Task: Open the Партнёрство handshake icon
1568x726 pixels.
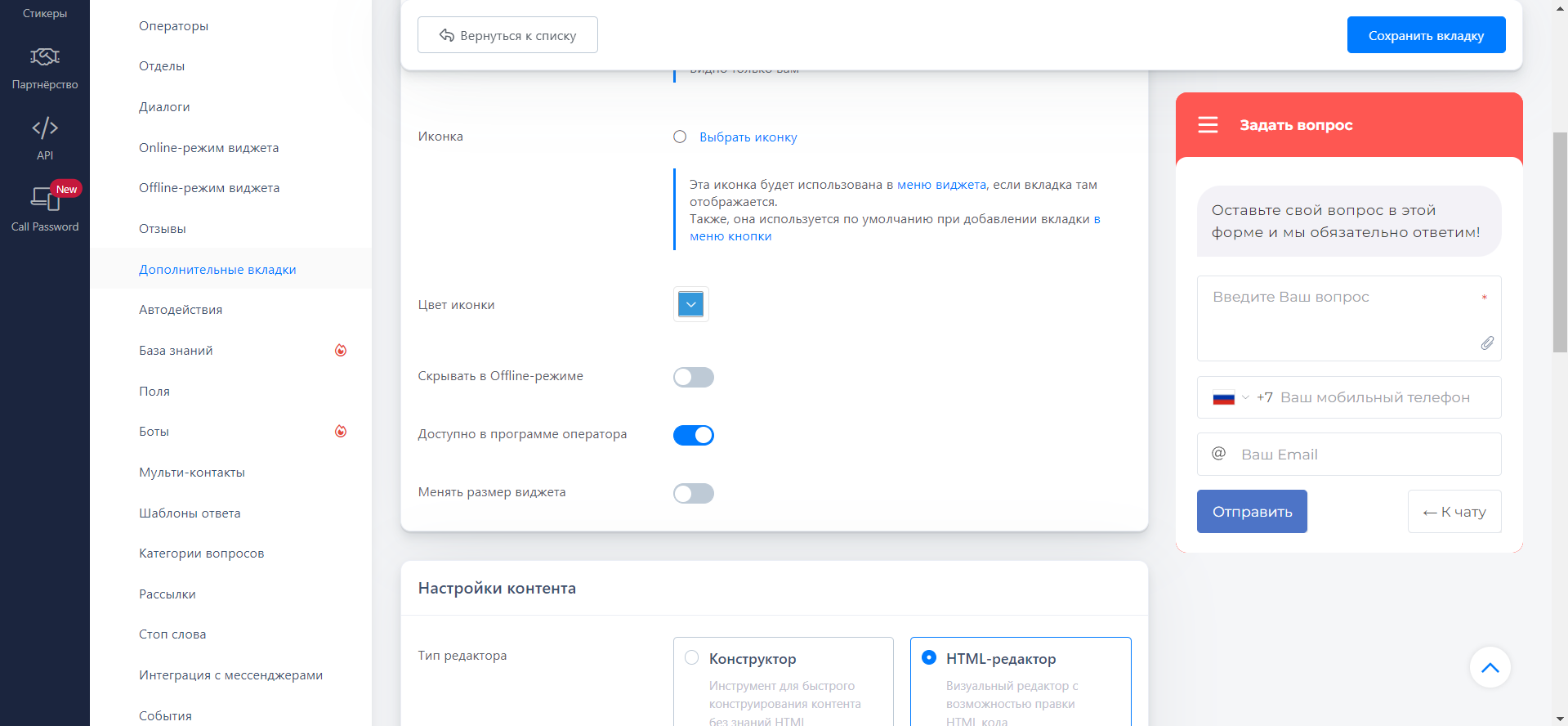Action: (45, 57)
